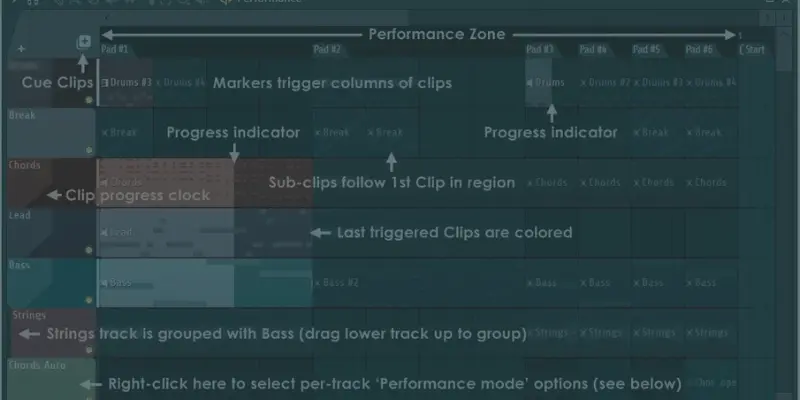Click the Pad #2 marker
Image resolution: width=800 pixels, height=400 pixels.
tap(327, 49)
